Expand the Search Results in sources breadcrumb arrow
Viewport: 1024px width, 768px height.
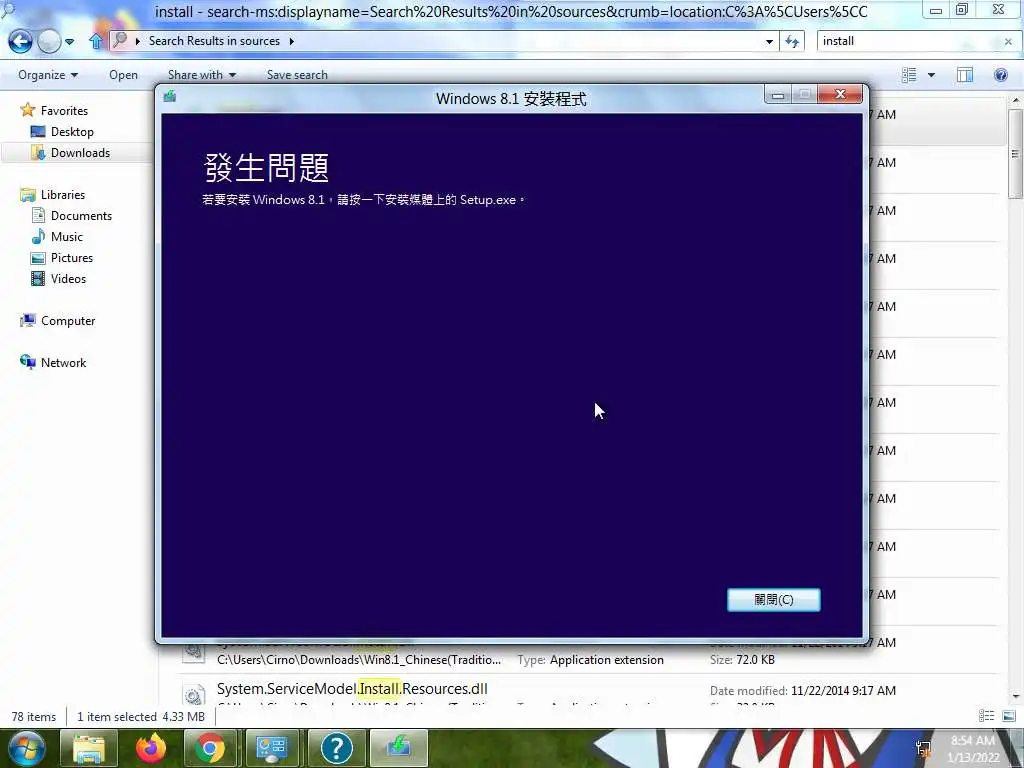click(291, 41)
